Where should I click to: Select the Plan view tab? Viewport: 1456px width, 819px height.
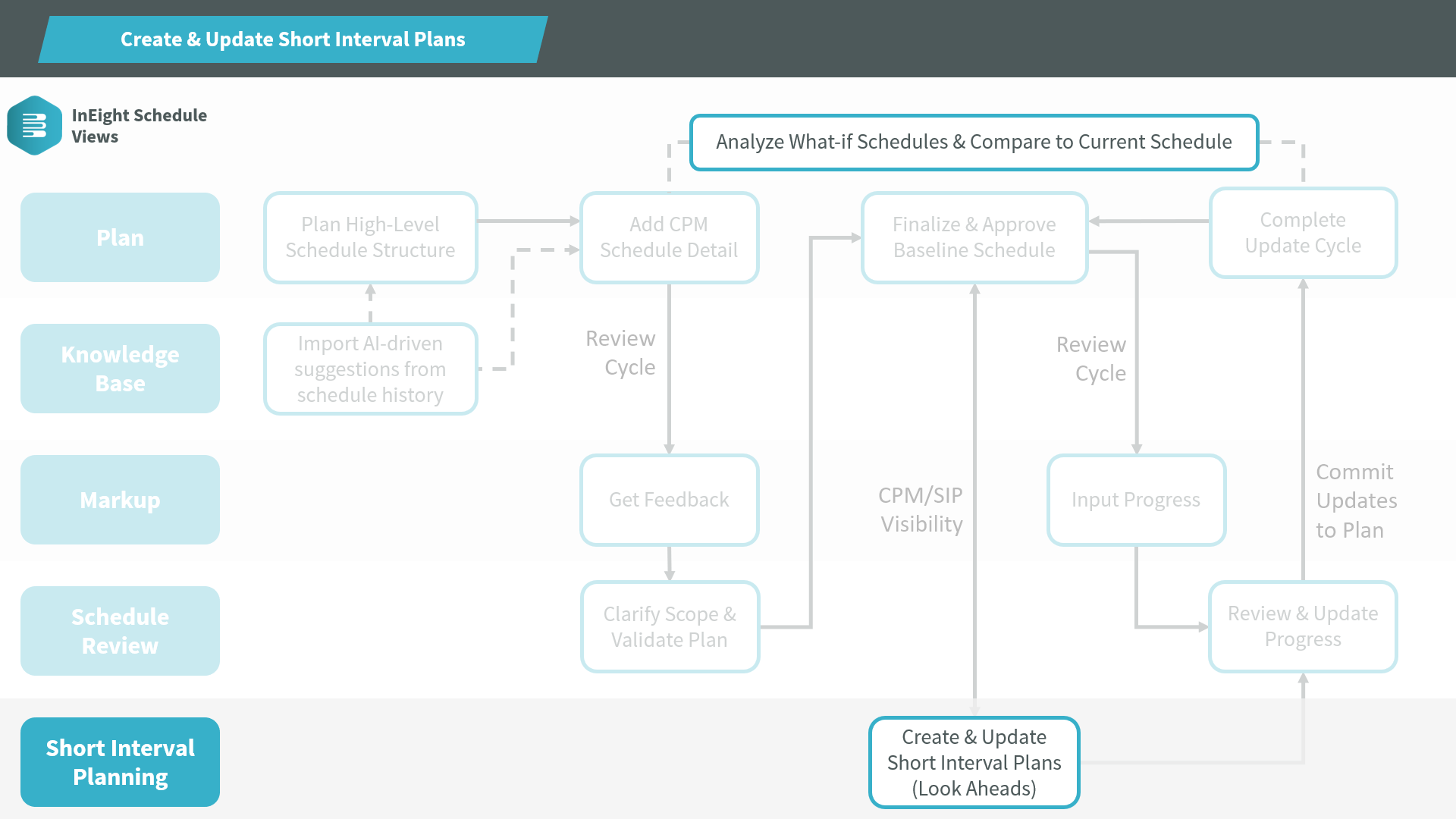click(120, 237)
